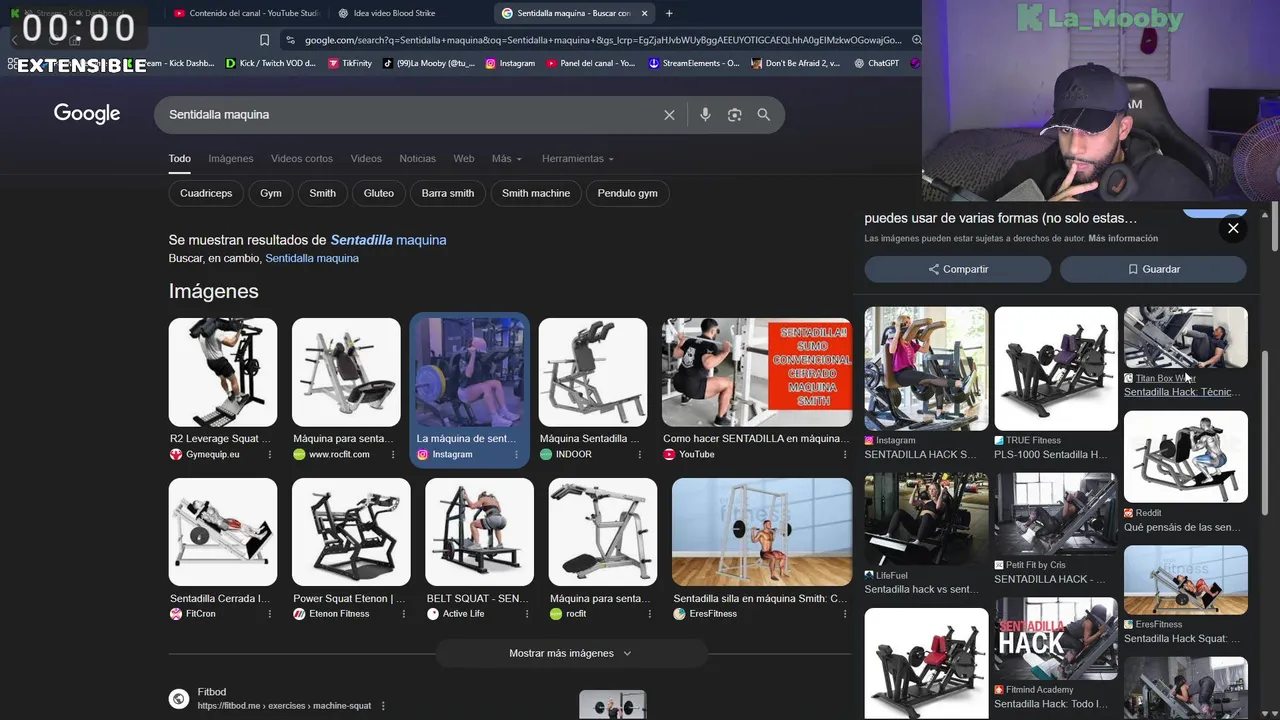This screenshot has width=1280, height=720.
Task: Open the Sentadilla Cerrada FitCron thumbnail
Action: click(x=223, y=532)
